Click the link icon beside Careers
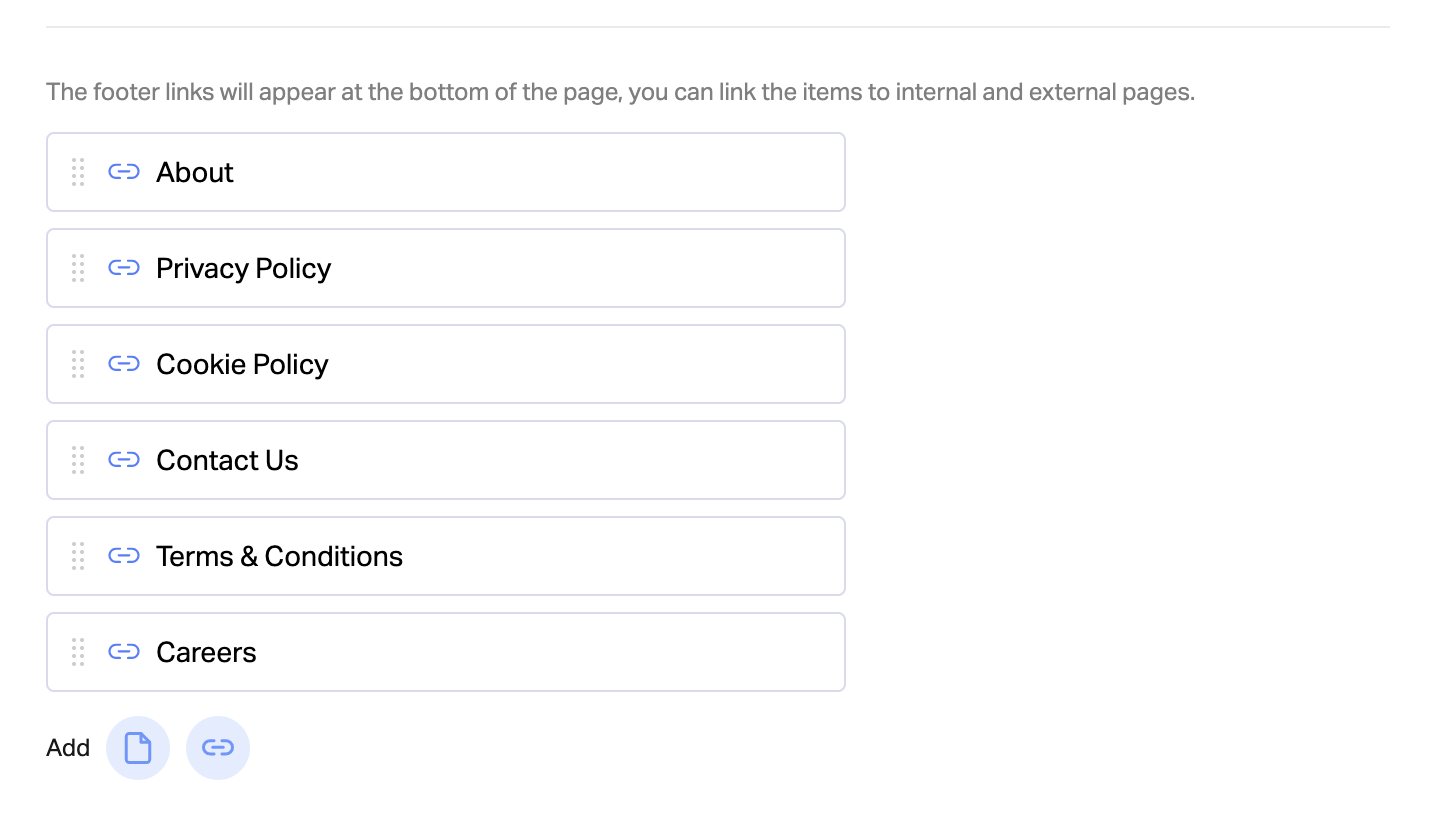Screen dimensions: 1436x818 click(124, 652)
